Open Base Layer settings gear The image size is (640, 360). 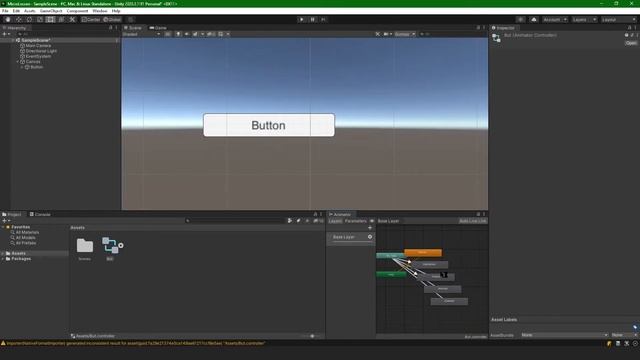[370, 237]
